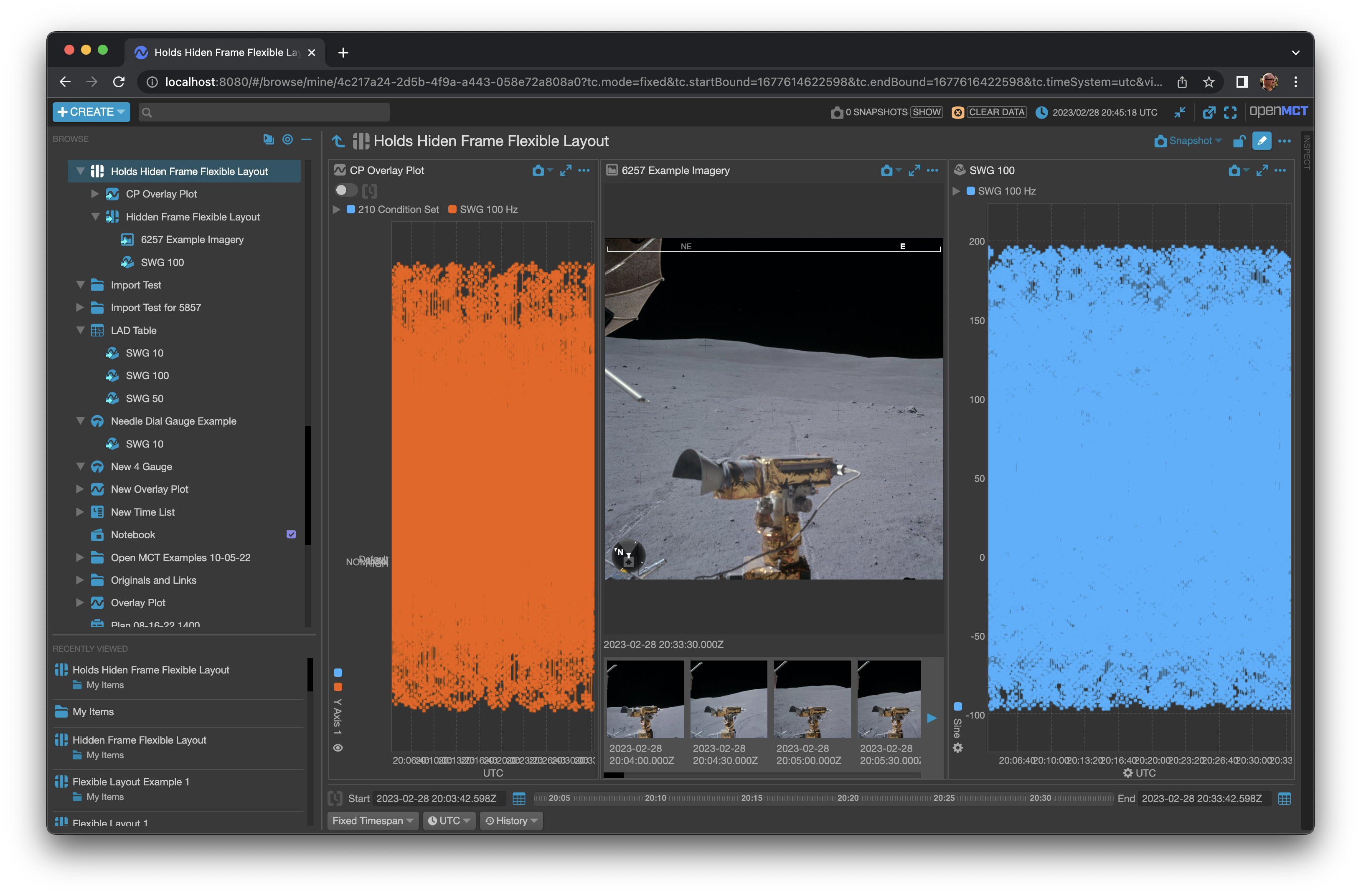
Task: Open My Items in recently viewed
Action: 93,712
